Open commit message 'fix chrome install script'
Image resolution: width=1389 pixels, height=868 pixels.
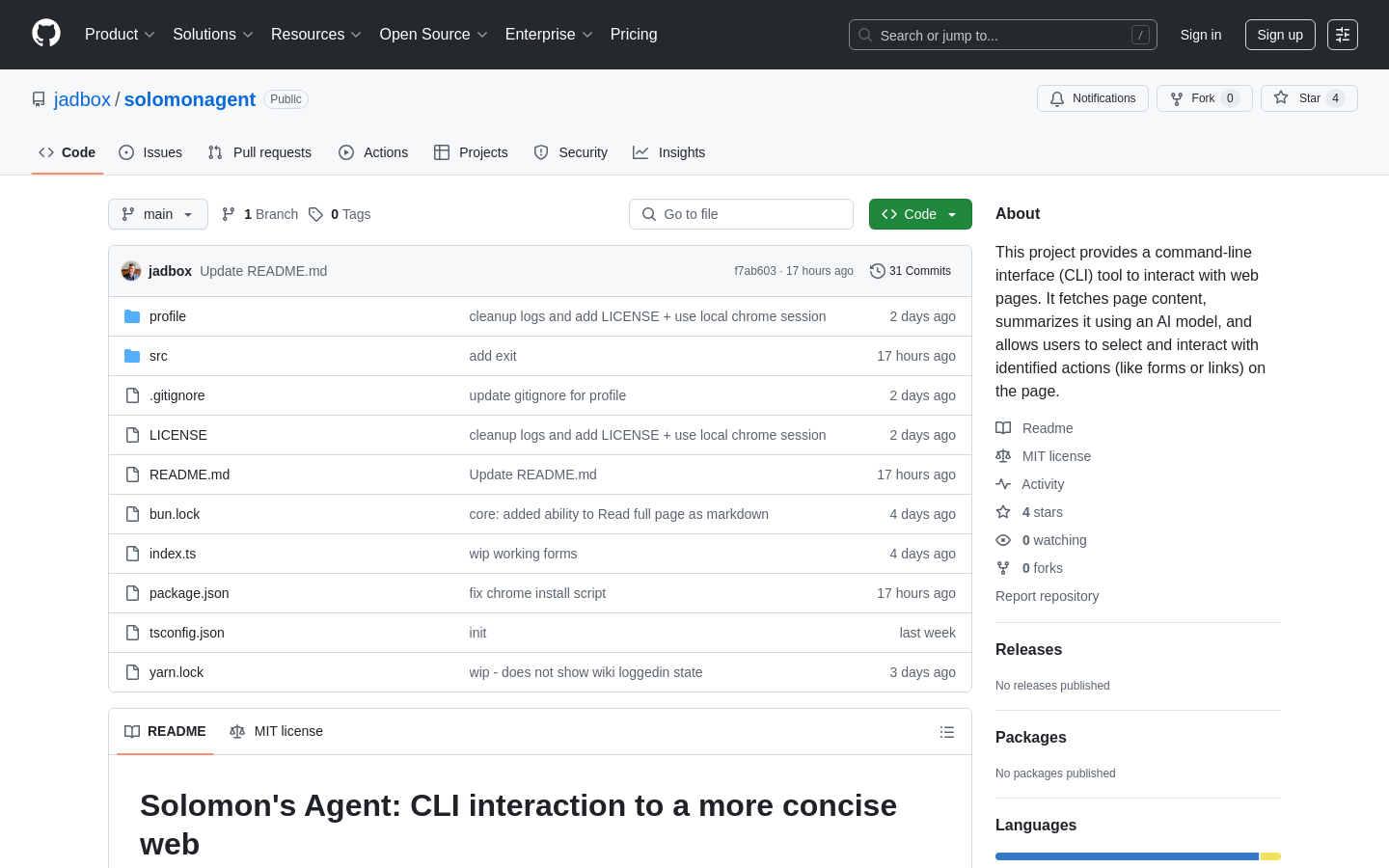[x=537, y=593]
